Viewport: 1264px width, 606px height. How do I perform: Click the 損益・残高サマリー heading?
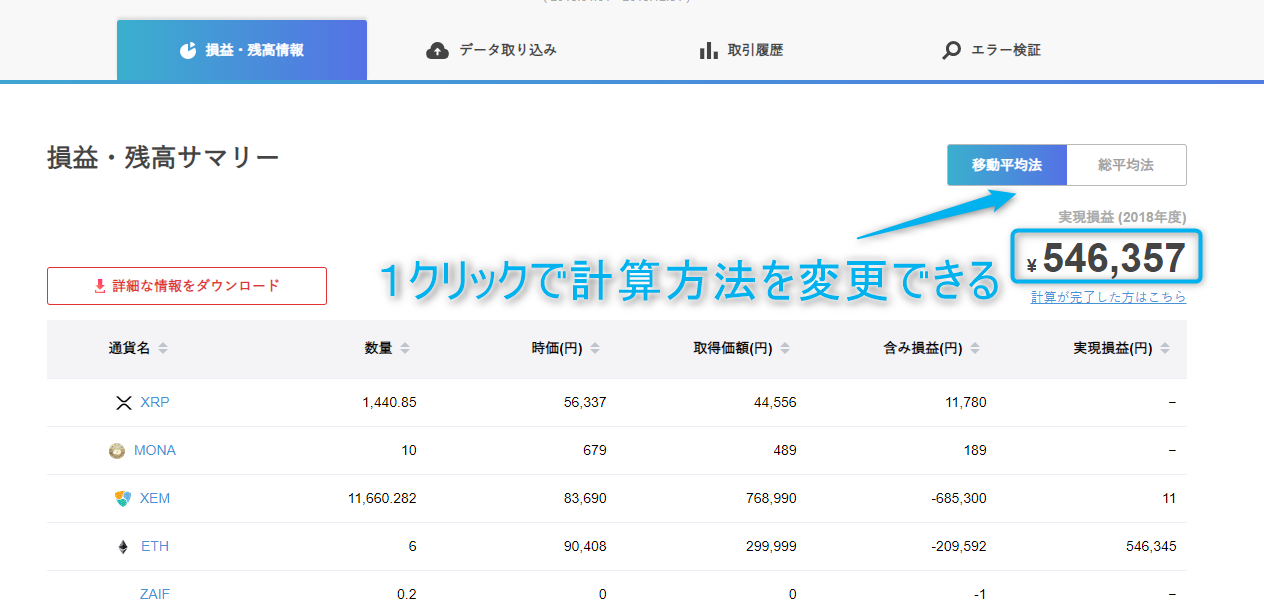tap(163, 158)
